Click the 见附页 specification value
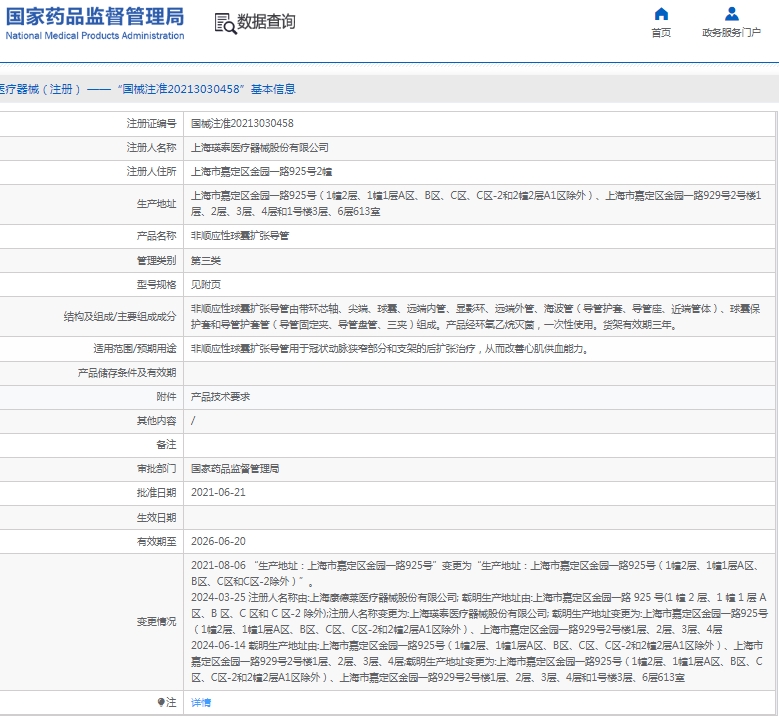Screen dimensions: 779x718 [x=206, y=285]
